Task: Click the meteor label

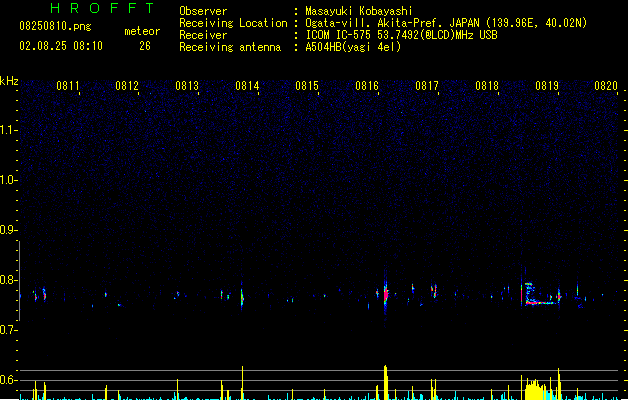Action: point(142,31)
